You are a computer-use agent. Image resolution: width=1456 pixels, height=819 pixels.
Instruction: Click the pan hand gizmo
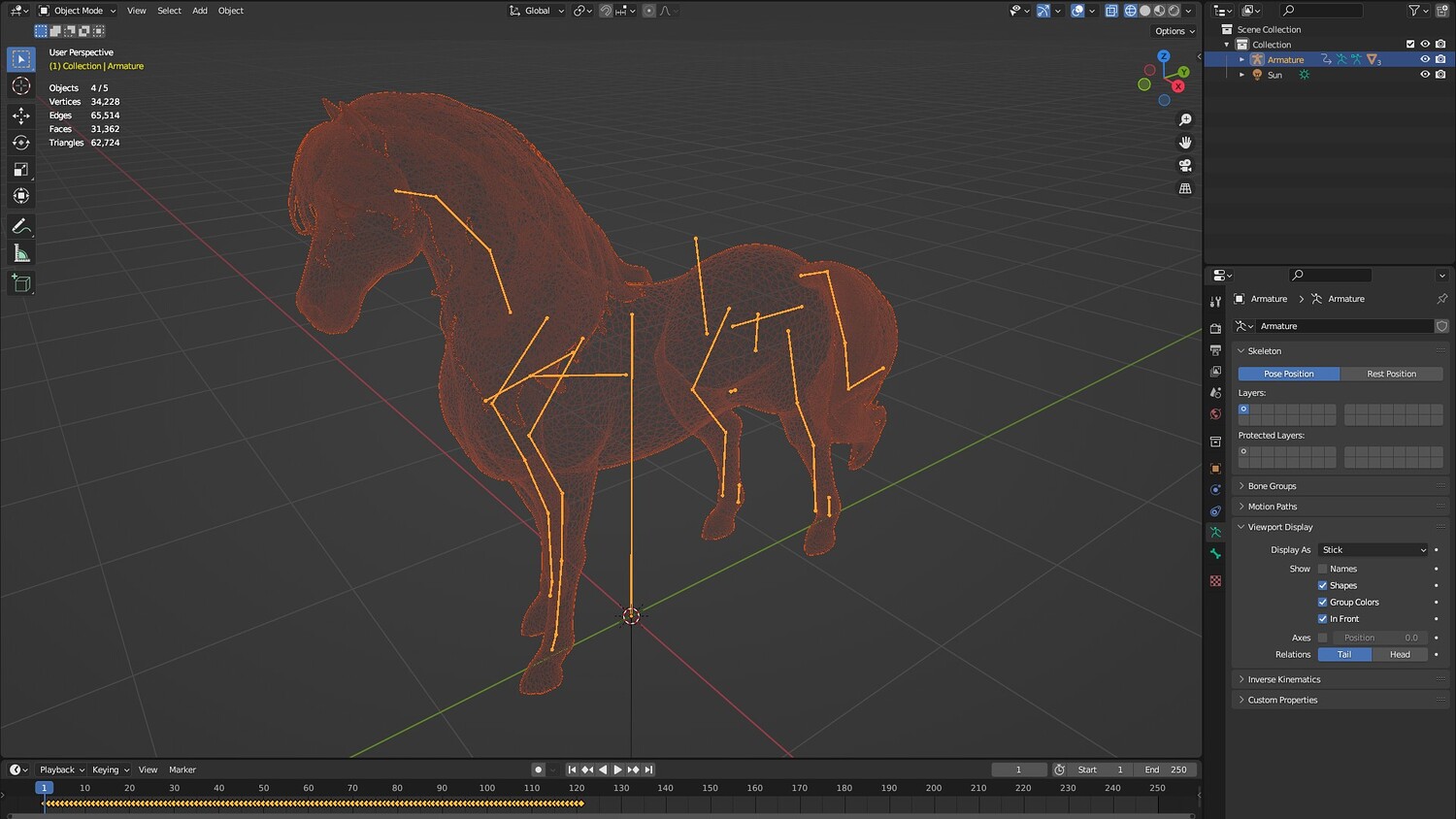[x=1185, y=143]
